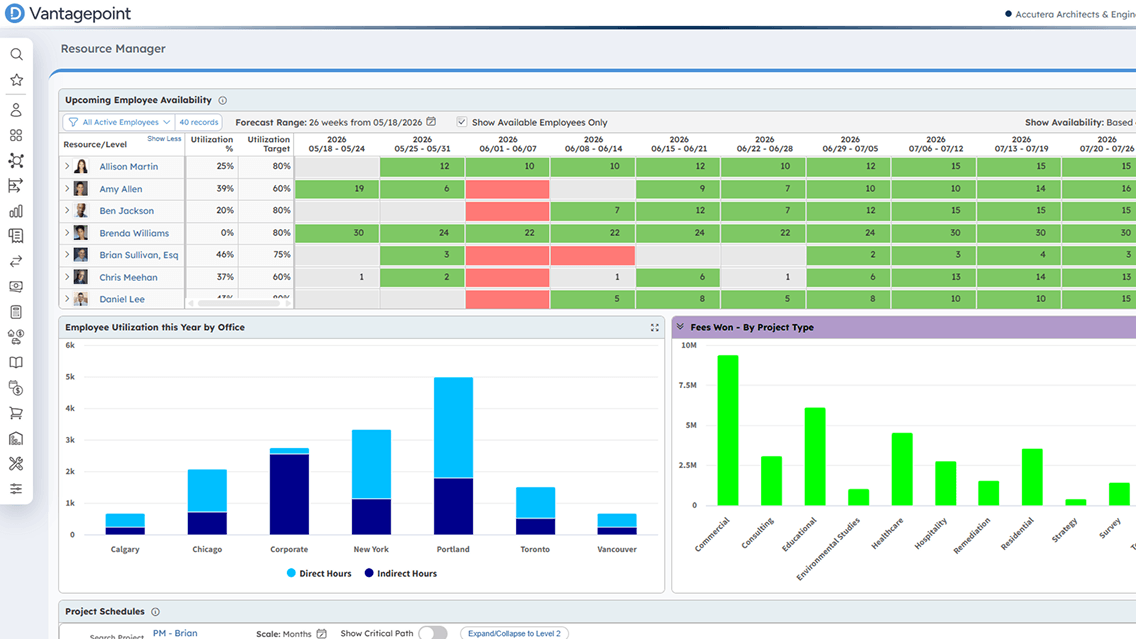Click the crossed tools sidebar icon
Viewport: 1136px width, 639px height.
(x=16, y=464)
